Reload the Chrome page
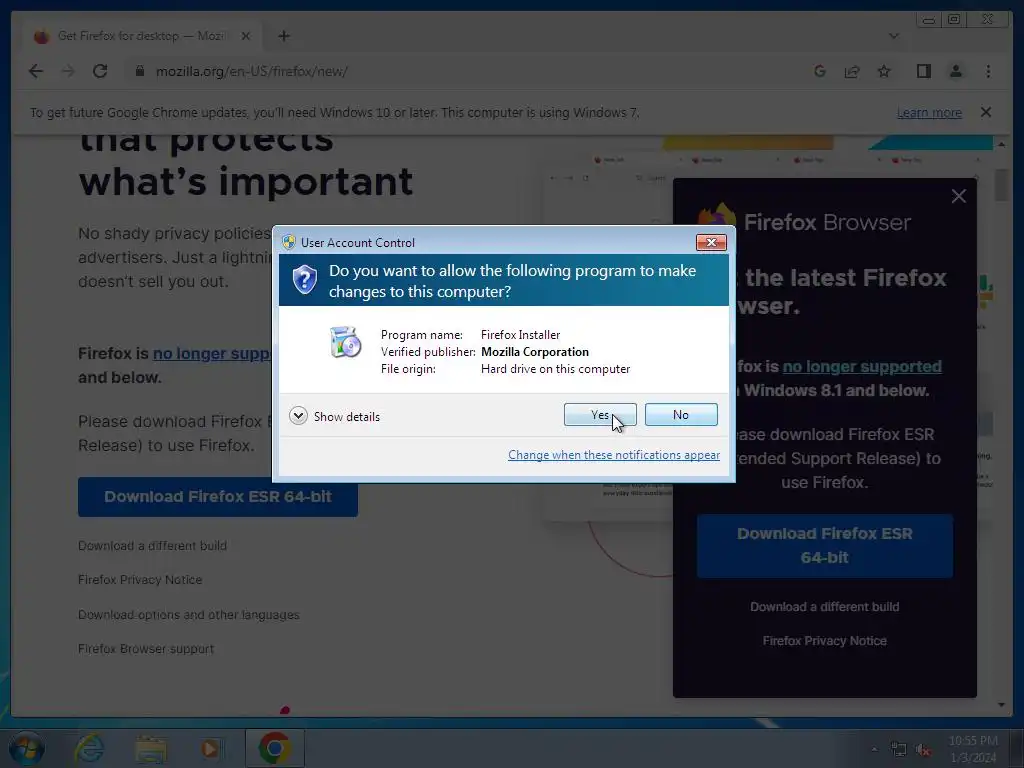1024x768 pixels. click(x=100, y=71)
